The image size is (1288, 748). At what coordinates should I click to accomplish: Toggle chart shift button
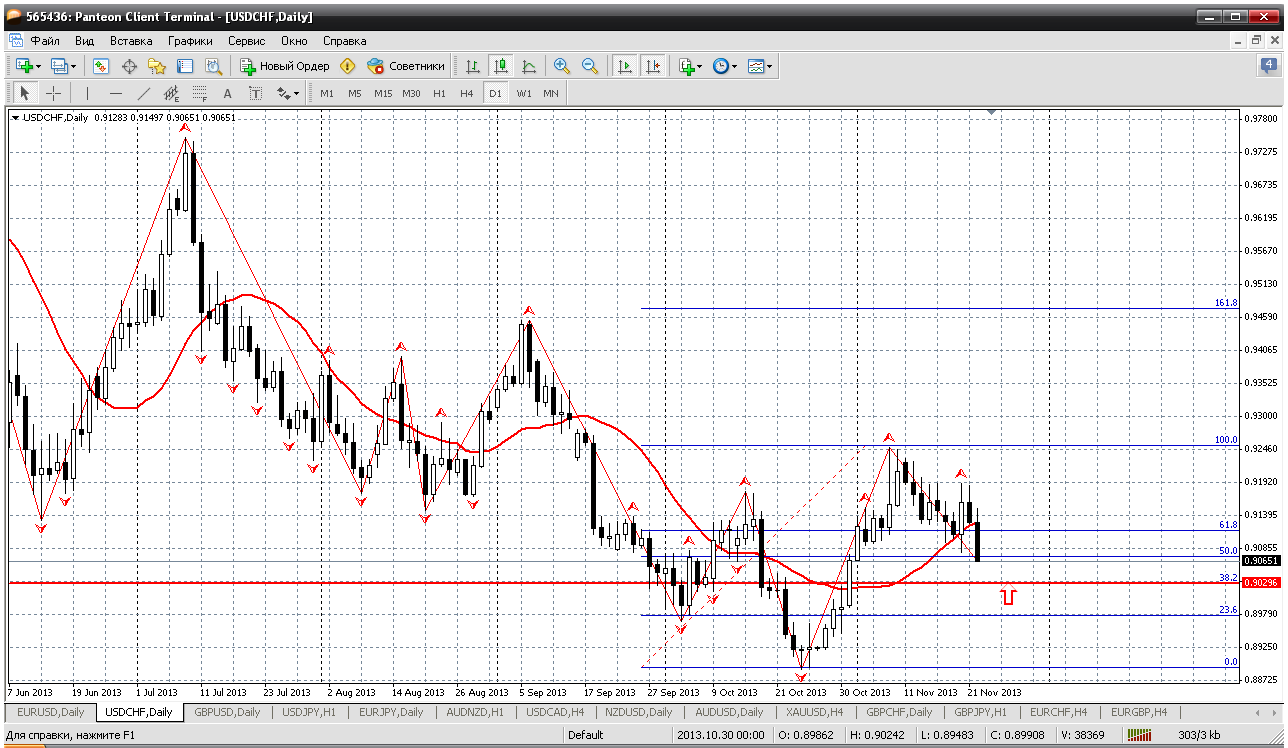(x=653, y=66)
